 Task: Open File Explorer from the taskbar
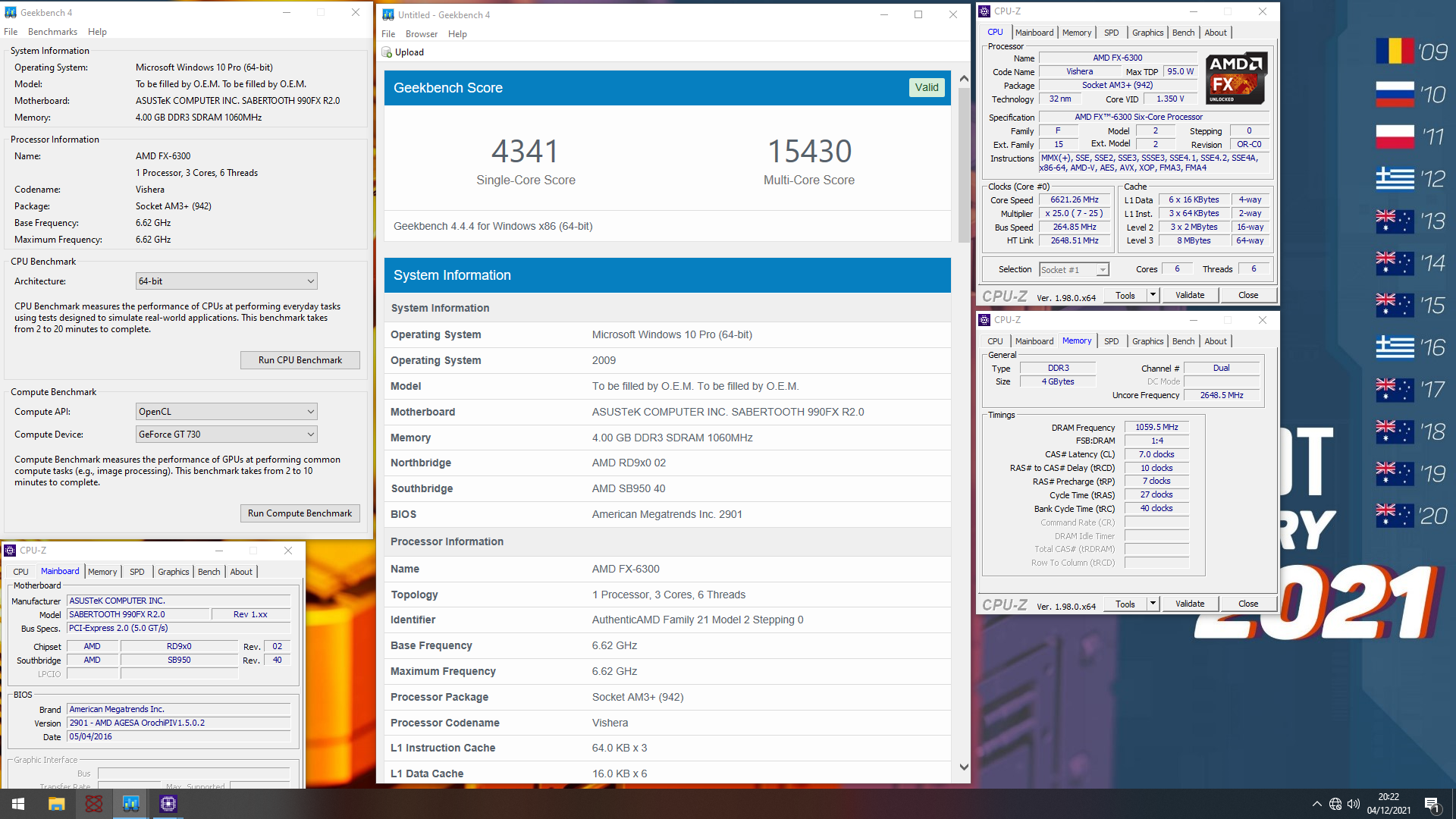coord(57,804)
